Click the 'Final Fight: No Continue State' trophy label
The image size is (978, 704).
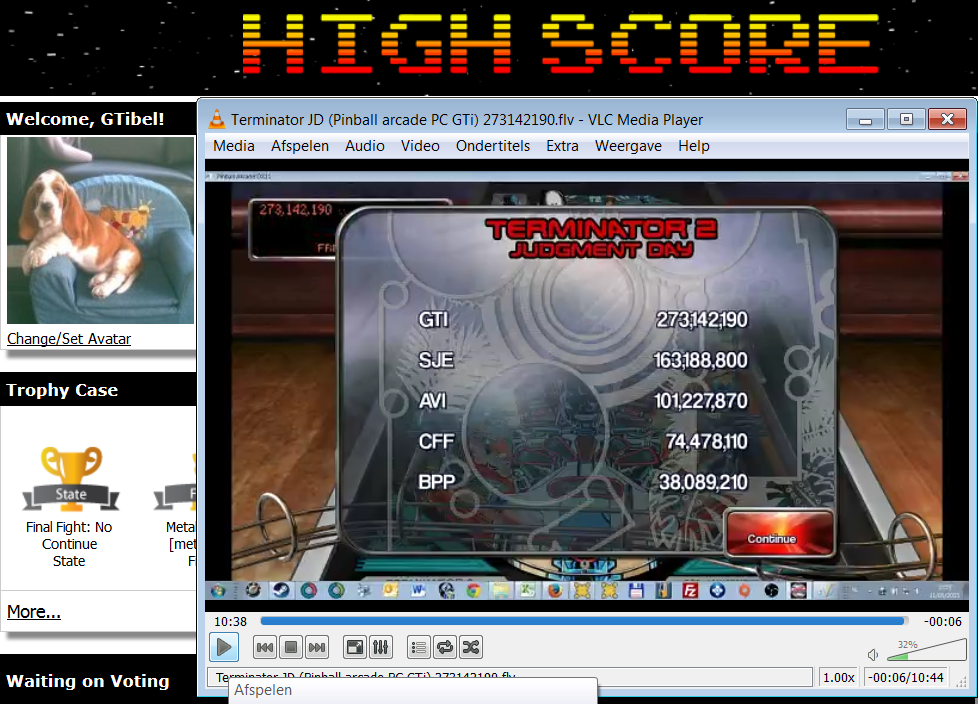pyautogui.click(x=69, y=544)
